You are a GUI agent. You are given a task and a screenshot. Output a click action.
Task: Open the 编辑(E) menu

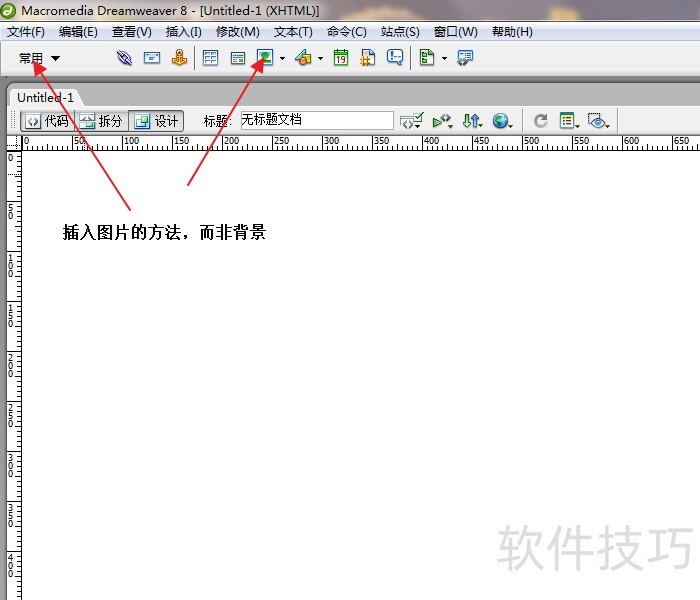click(78, 32)
